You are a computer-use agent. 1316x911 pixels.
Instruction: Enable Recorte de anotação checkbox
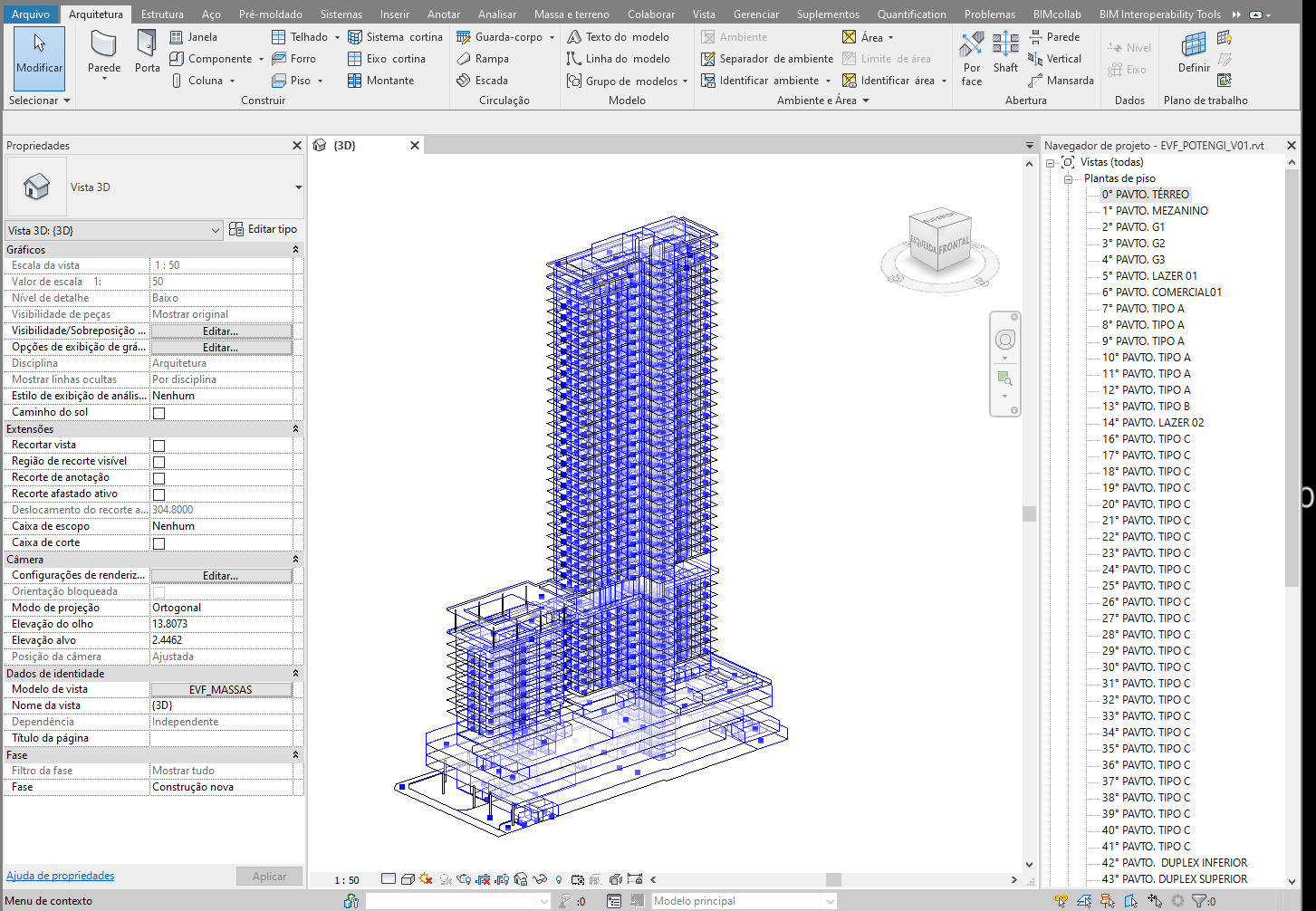(159, 478)
